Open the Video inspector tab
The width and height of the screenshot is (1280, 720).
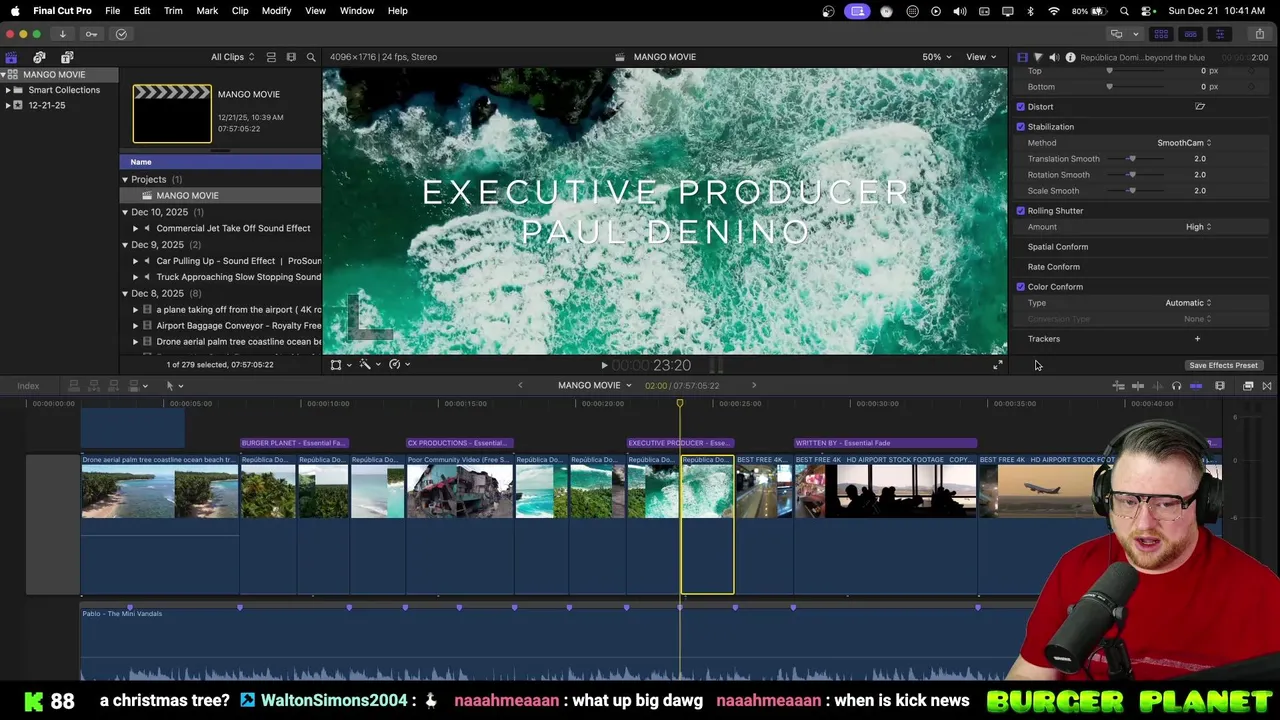click(x=1021, y=57)
